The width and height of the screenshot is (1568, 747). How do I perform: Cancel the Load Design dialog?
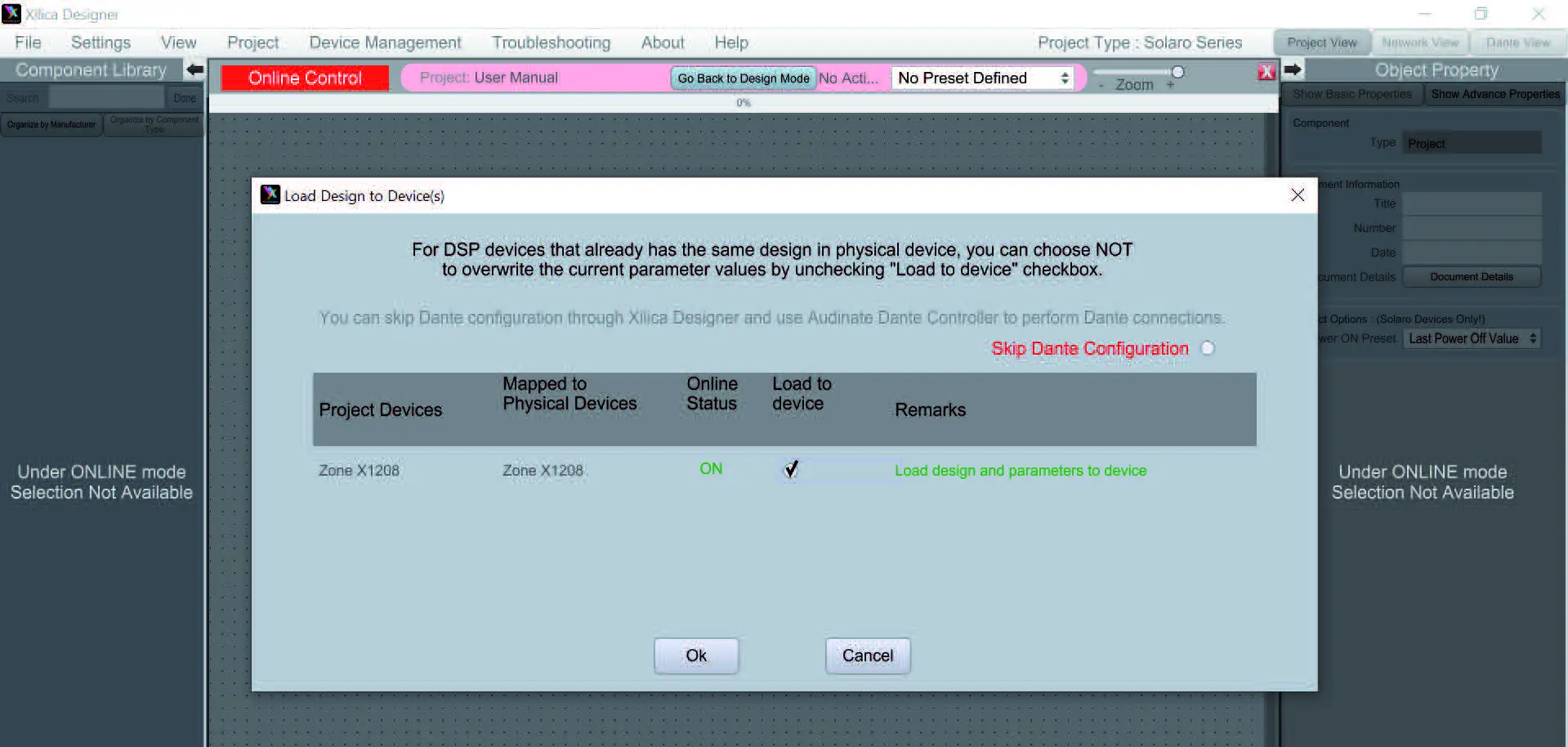(x=868, y=655)
